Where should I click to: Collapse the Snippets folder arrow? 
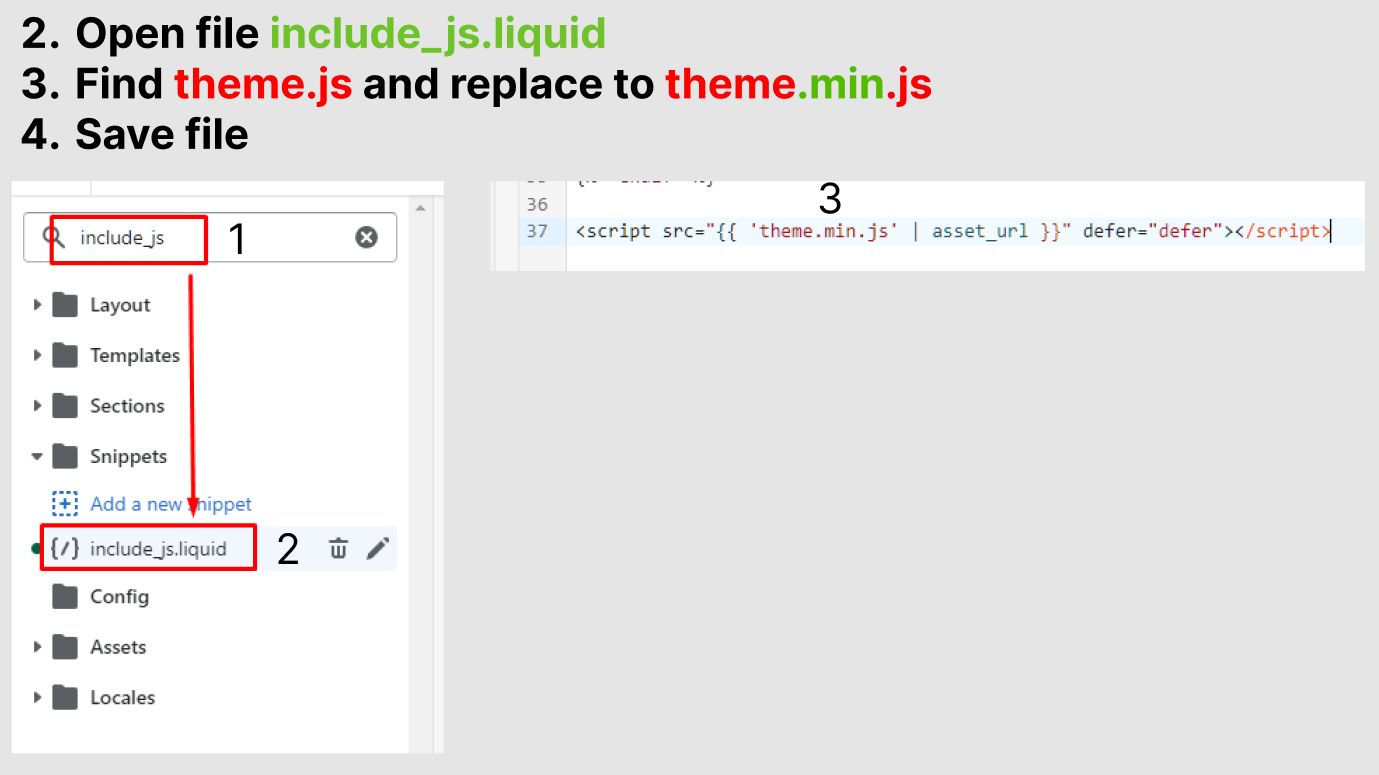[37, 456]
